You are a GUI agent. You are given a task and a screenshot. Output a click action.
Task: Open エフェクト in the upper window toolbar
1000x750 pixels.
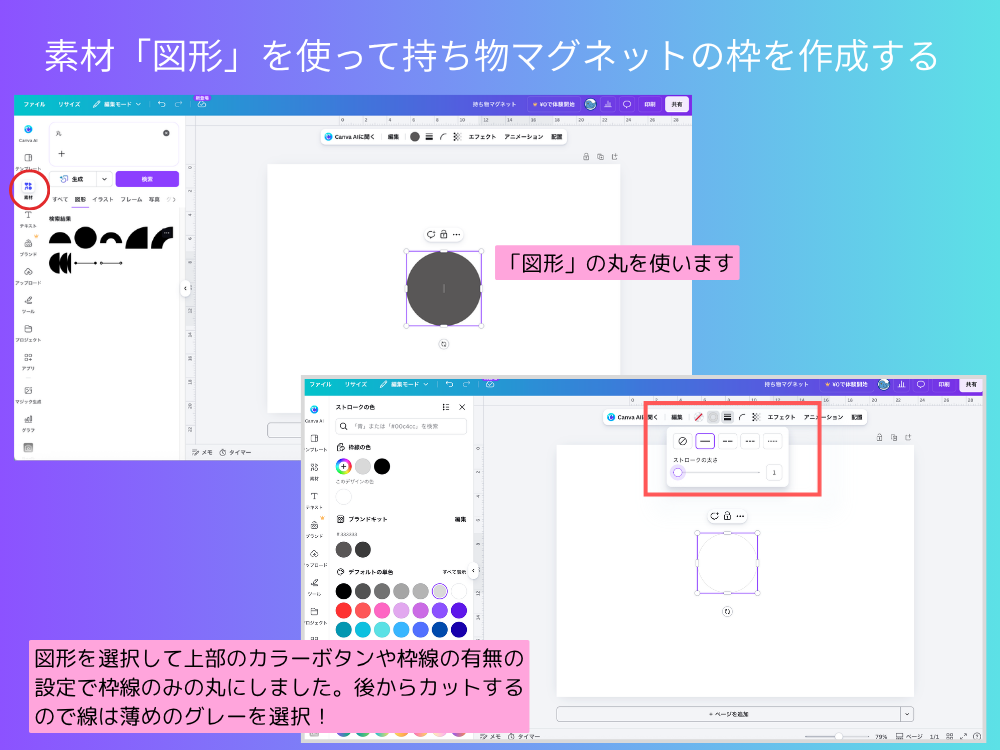[x=482, y=136]
